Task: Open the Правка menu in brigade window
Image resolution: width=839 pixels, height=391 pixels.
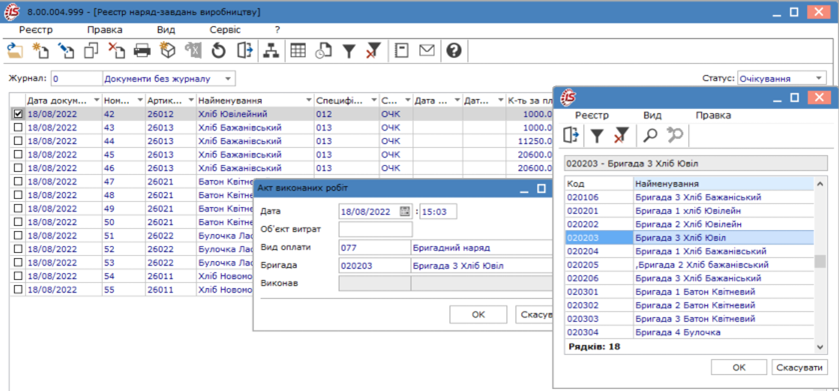Action: point(713,115)
